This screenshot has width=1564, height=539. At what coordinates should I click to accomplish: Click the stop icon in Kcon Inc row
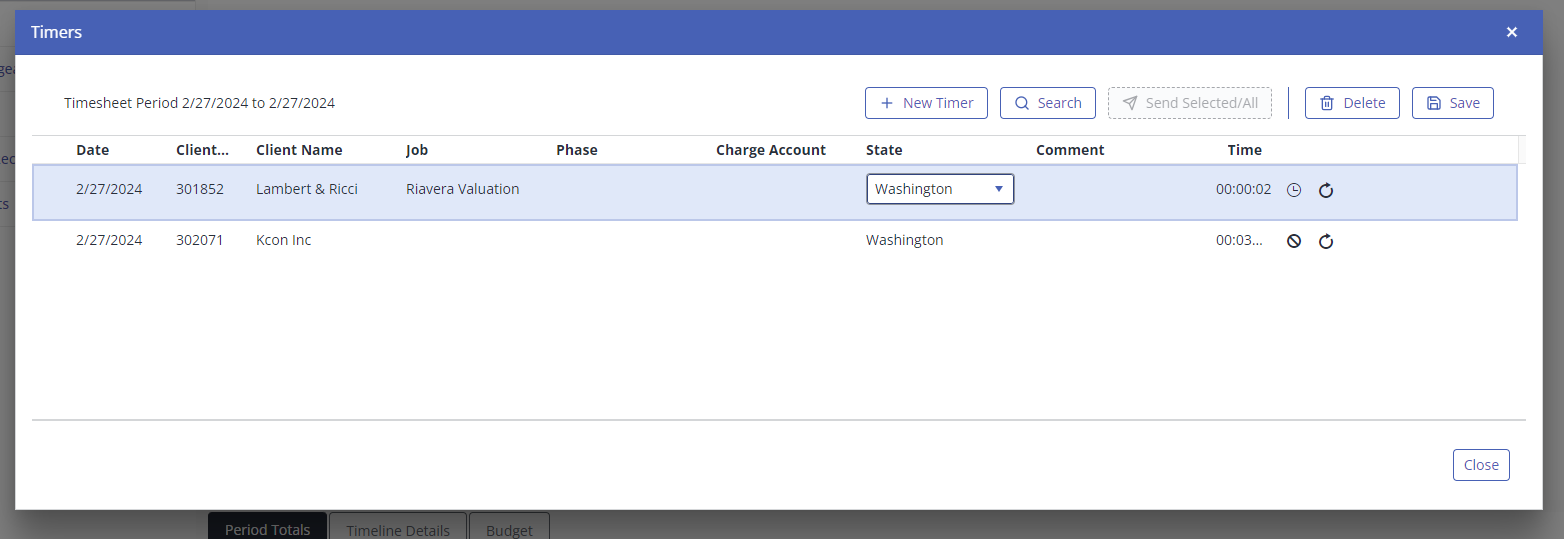[1293, 241]
